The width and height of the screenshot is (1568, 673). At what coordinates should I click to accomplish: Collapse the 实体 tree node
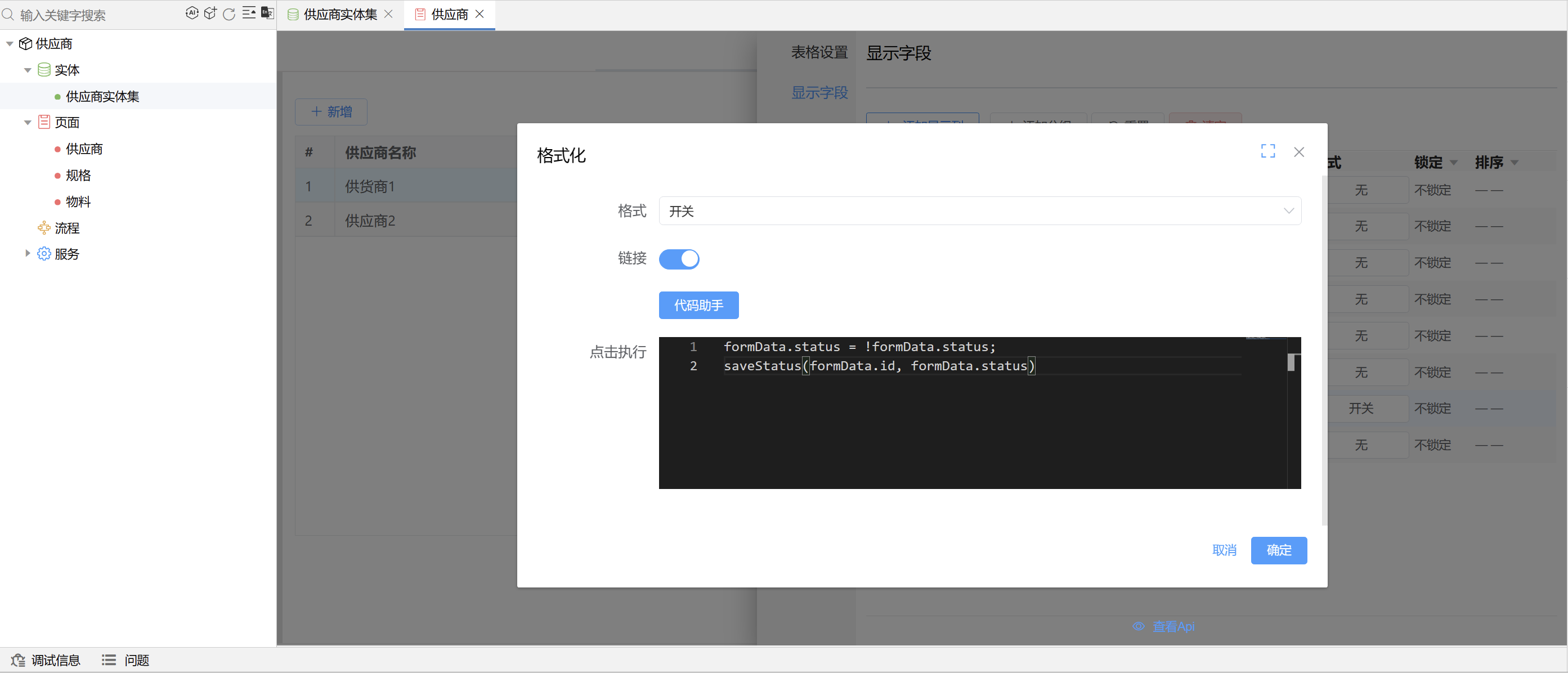28,70
